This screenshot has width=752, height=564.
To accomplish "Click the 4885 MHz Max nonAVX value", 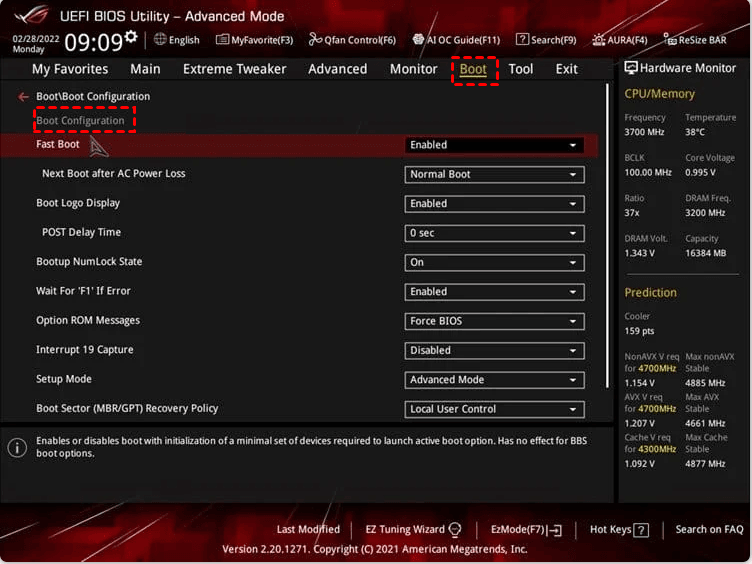I will click(x=705, y=383).
